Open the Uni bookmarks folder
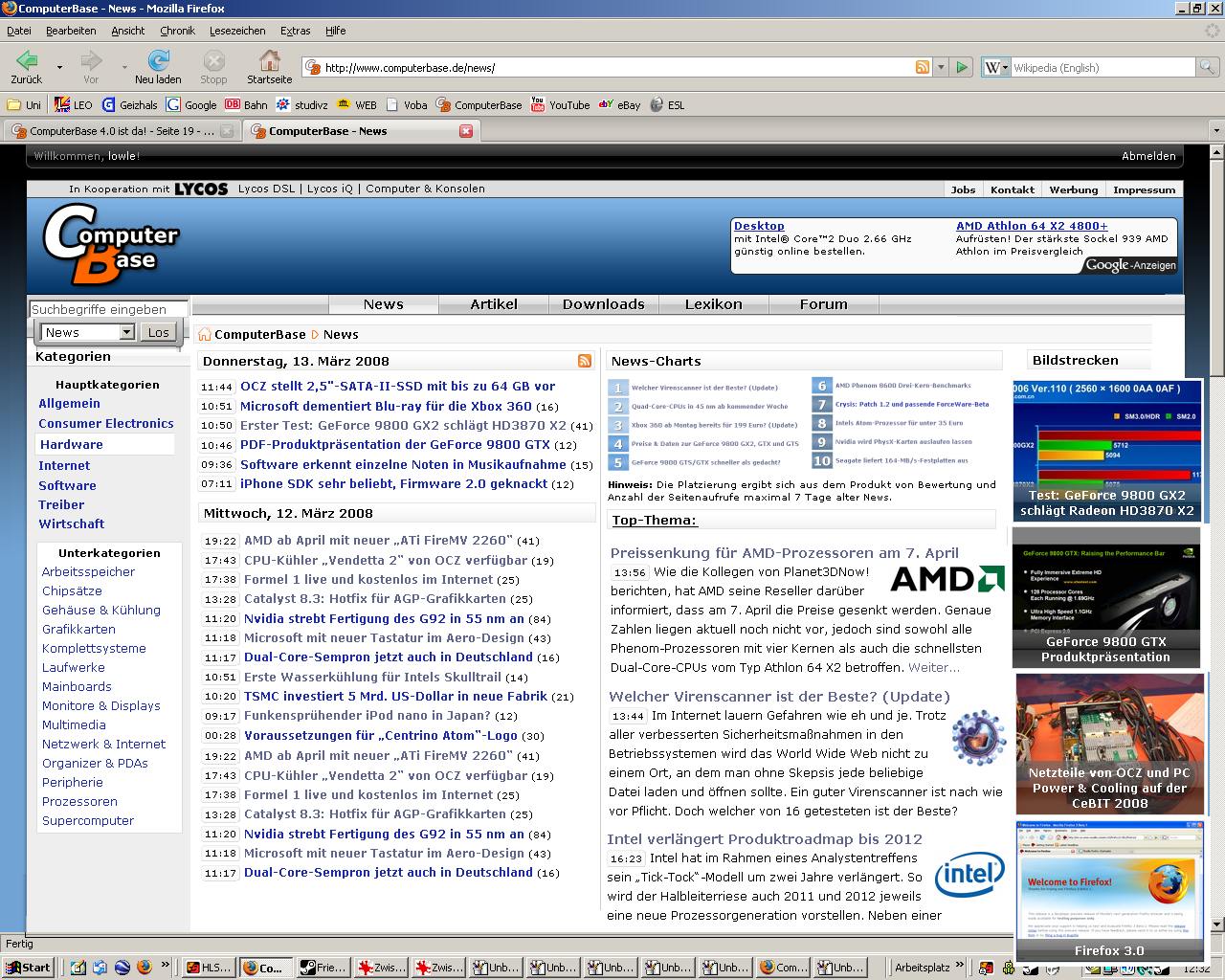Screen dimensions: 1225x980 coord(25,105)
